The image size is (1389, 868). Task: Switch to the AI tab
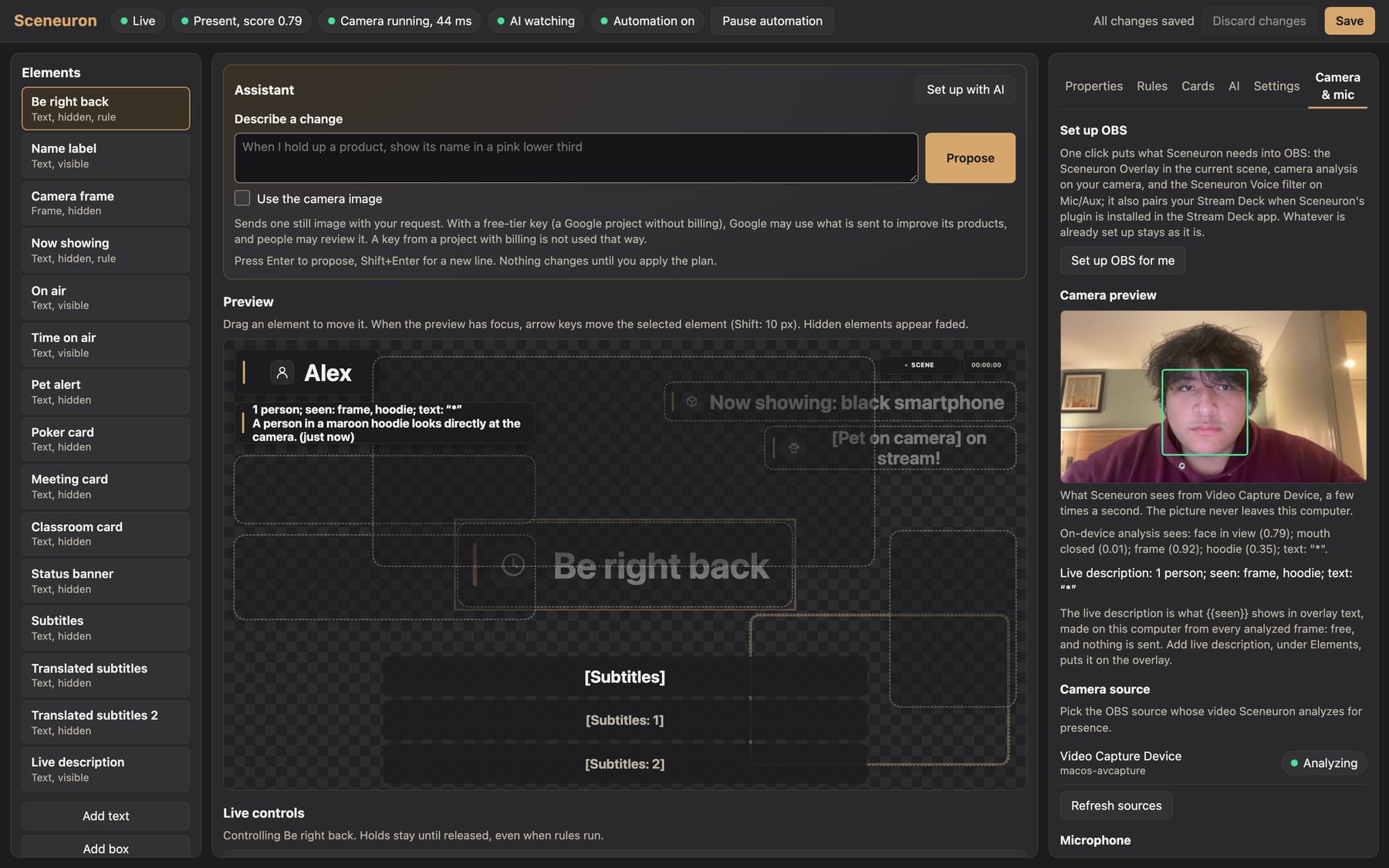coord(1234,86)
